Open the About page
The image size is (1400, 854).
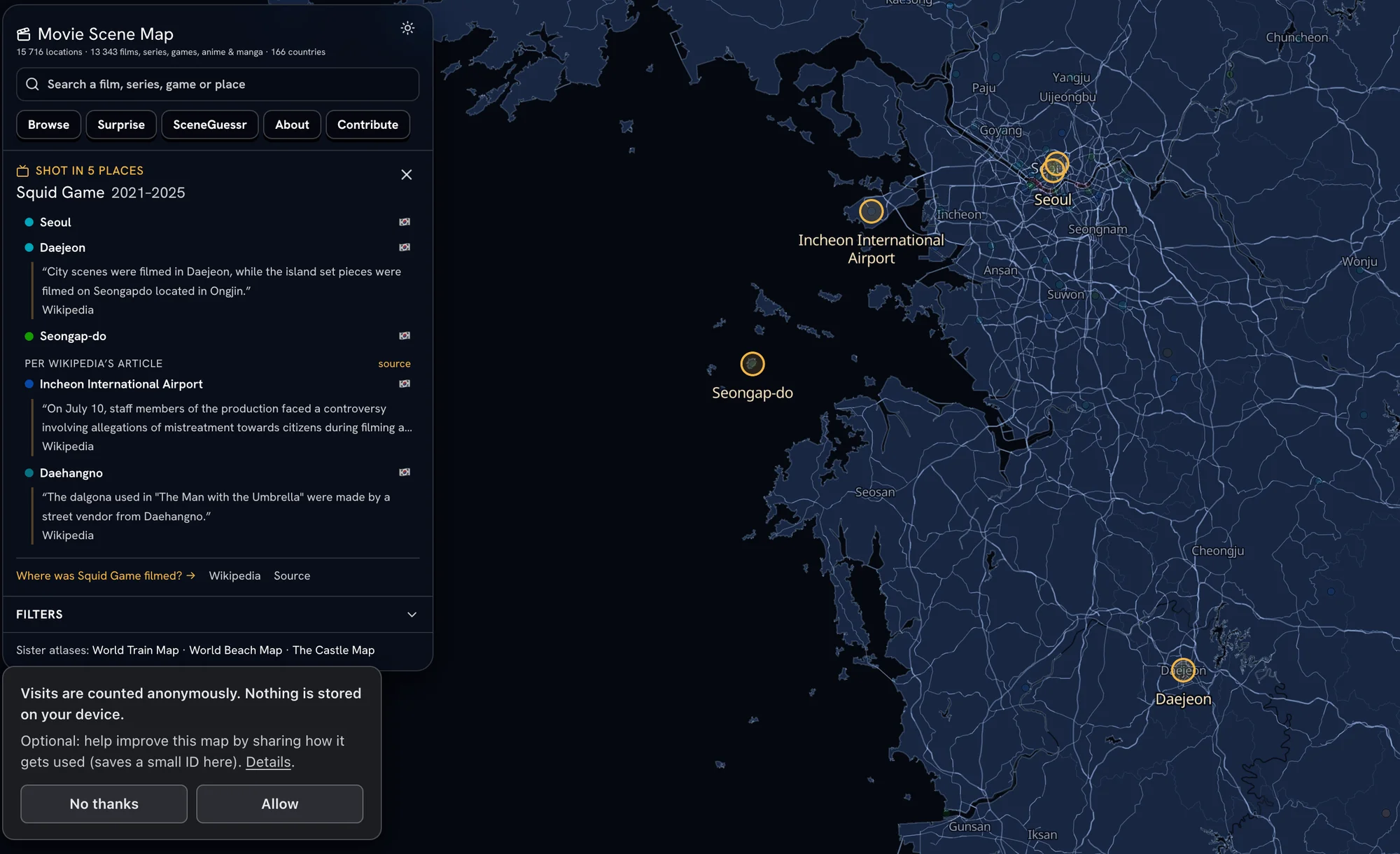coord(292,125)
